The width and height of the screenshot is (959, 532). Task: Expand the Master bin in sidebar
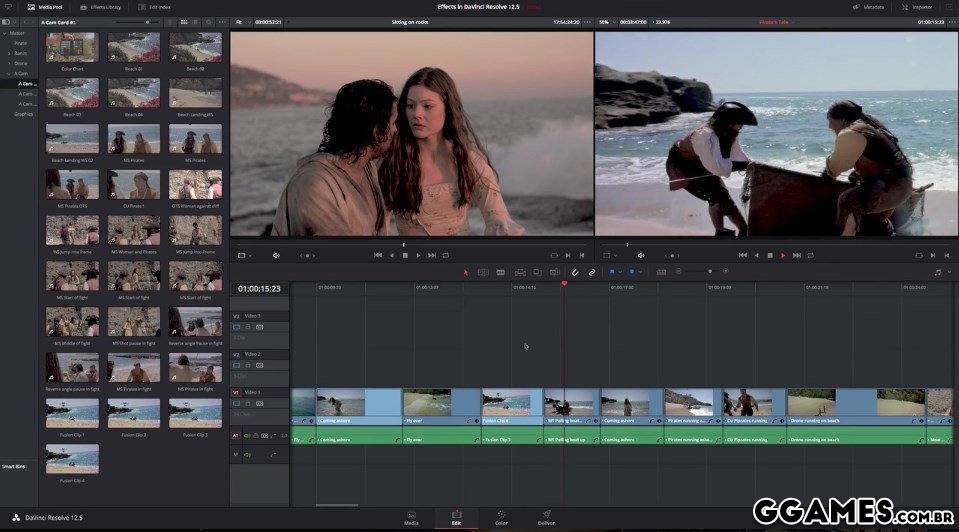pos(6,34)
